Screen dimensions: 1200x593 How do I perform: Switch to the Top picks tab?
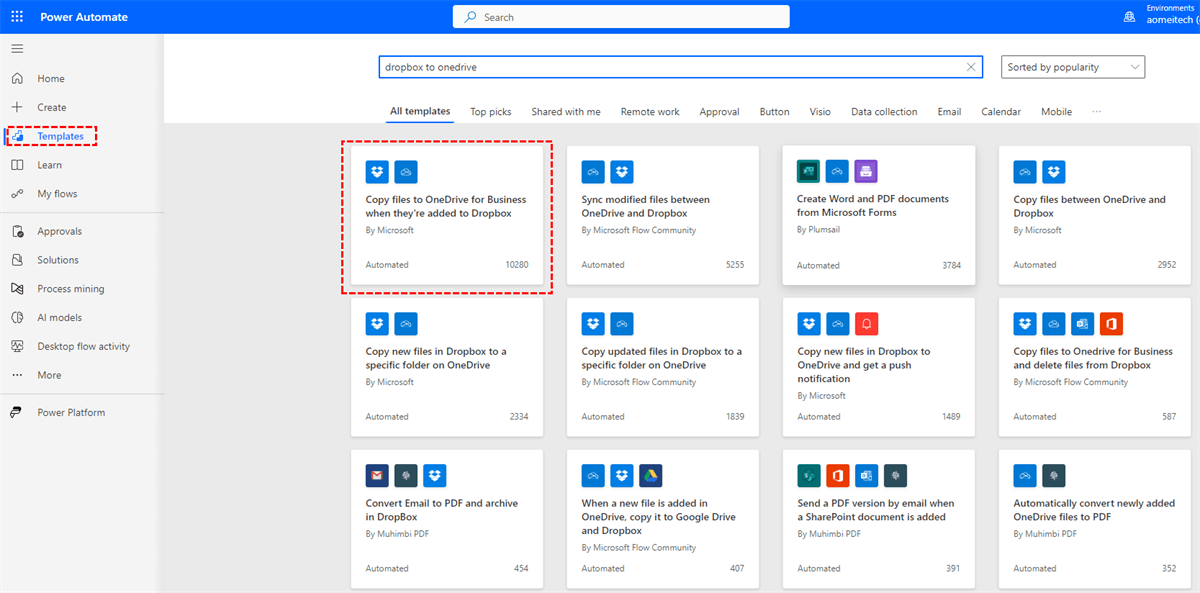[491, 112]
